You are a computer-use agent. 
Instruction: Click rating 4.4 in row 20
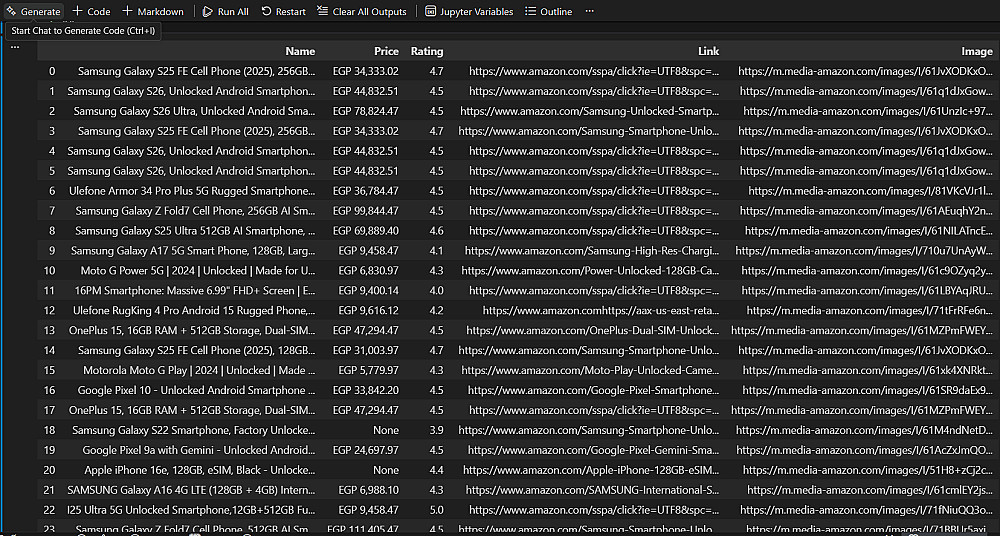[436, 470]
